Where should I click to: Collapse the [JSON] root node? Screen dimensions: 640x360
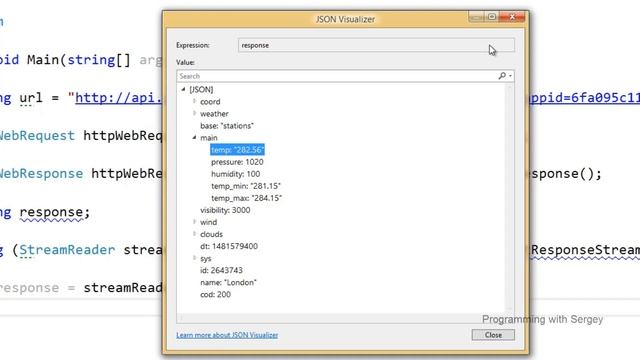coord(183,89)
